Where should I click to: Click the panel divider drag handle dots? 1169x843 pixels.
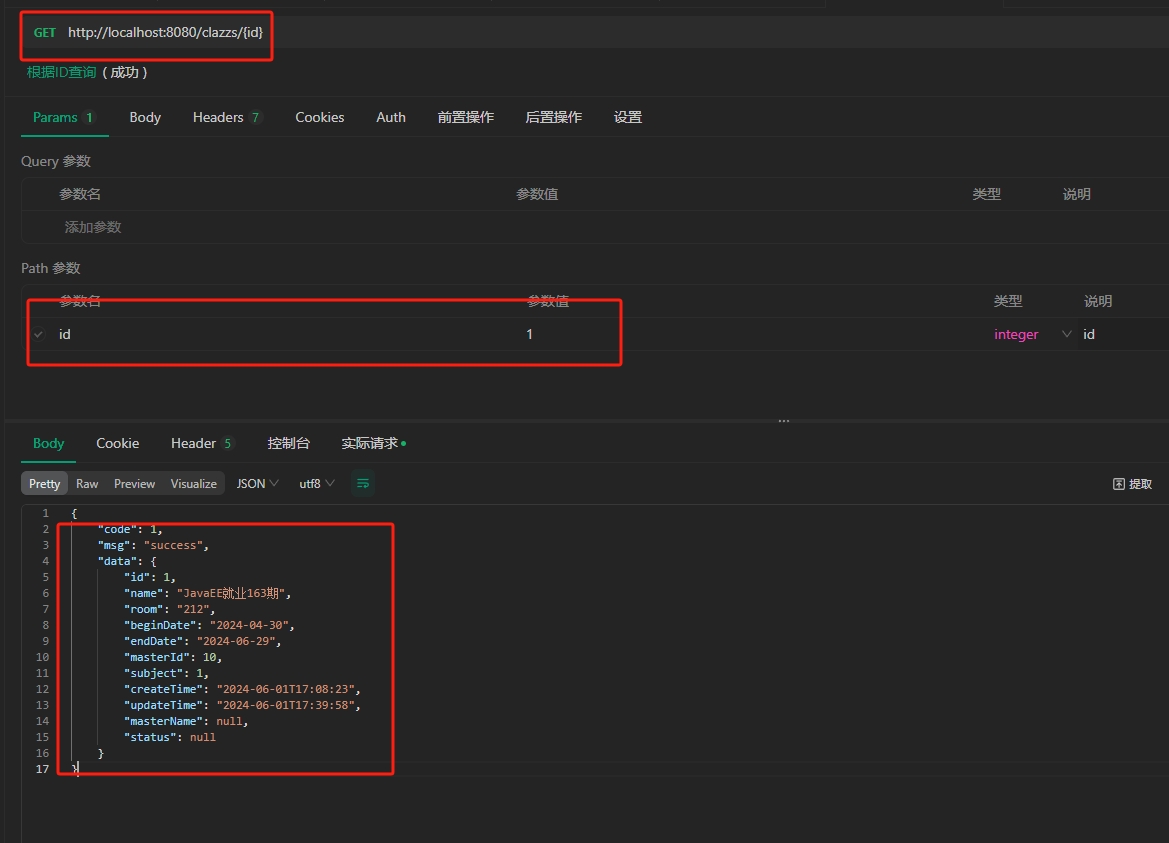click(x=783, y=421)
